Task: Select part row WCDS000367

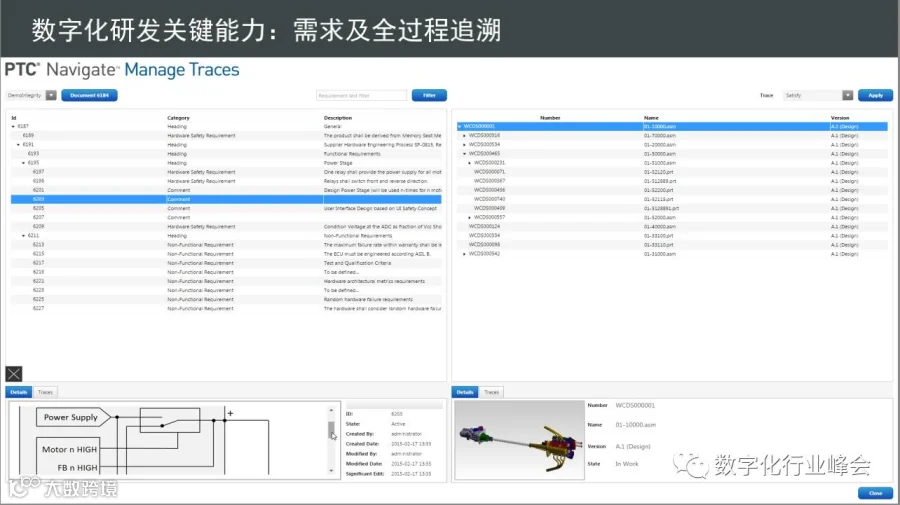Action: (x=672, y=181)
